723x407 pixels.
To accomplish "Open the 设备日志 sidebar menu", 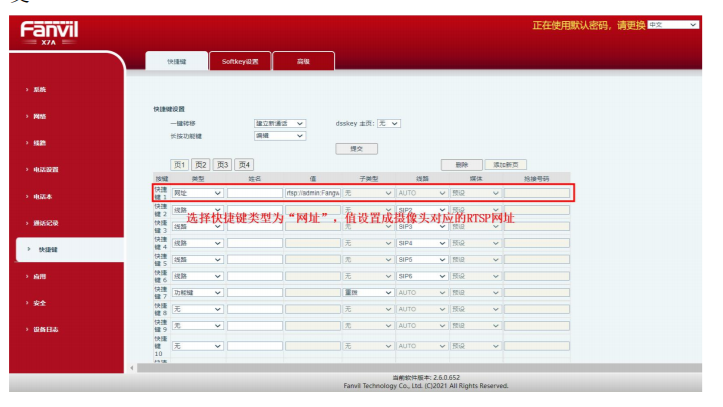I will pyautogui.click(x=45, y=330).
